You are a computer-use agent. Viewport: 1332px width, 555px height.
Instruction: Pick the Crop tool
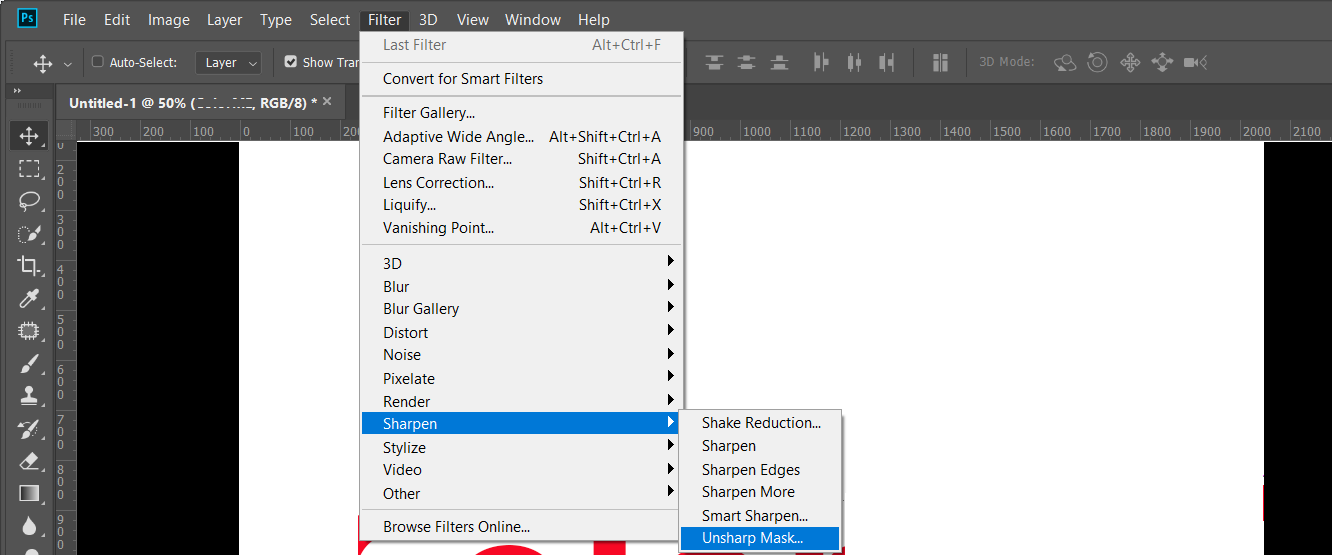coord(29,266)
